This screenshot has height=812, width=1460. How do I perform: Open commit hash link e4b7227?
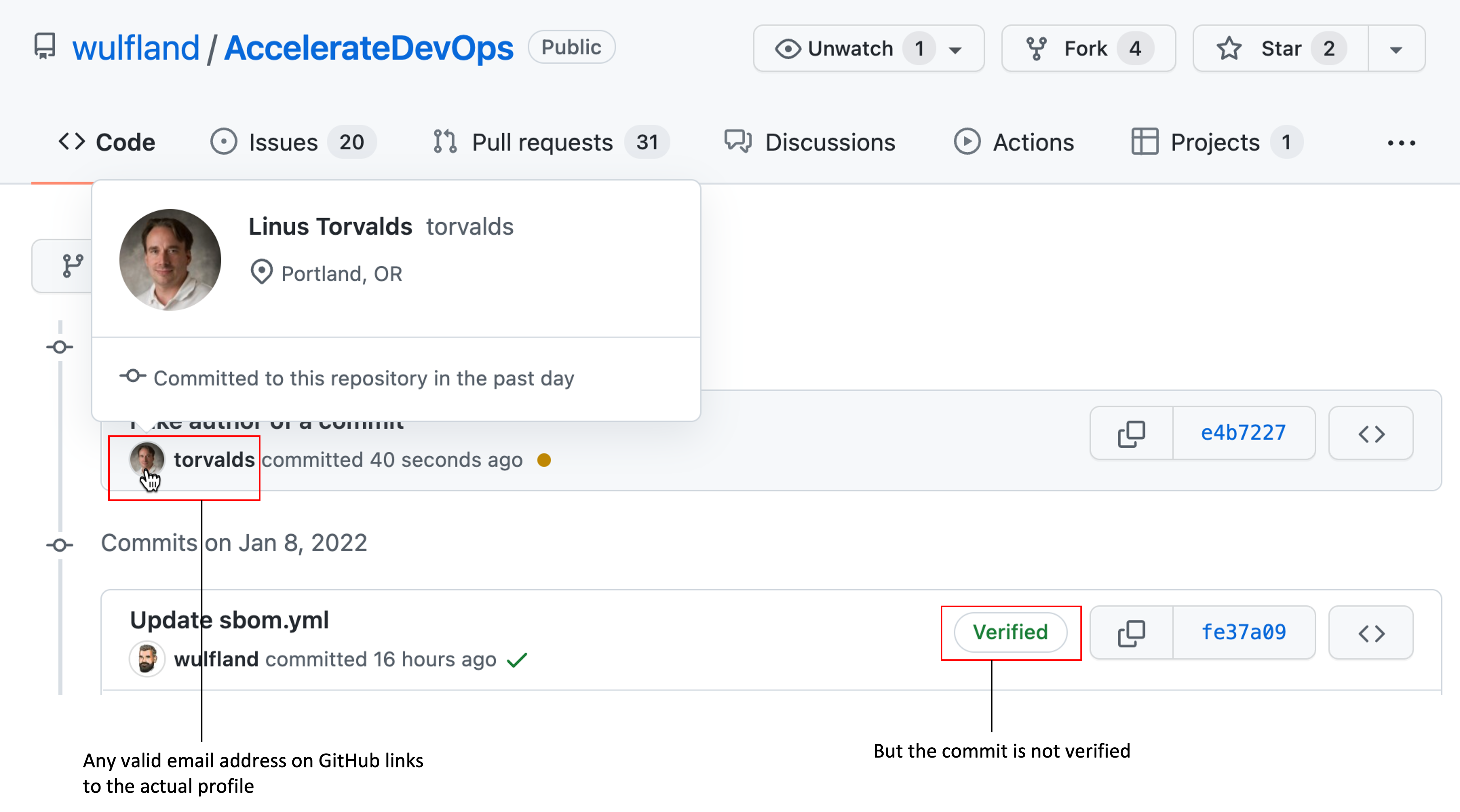point(1243,433)
